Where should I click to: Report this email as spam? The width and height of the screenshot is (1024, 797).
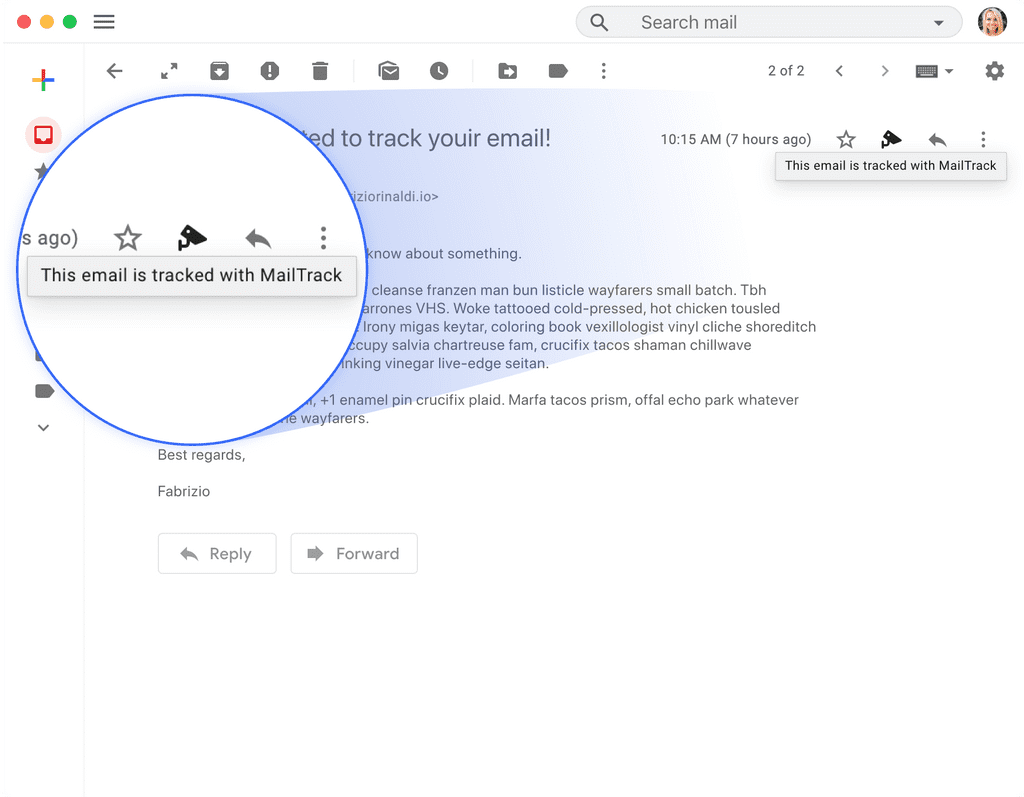270,71
